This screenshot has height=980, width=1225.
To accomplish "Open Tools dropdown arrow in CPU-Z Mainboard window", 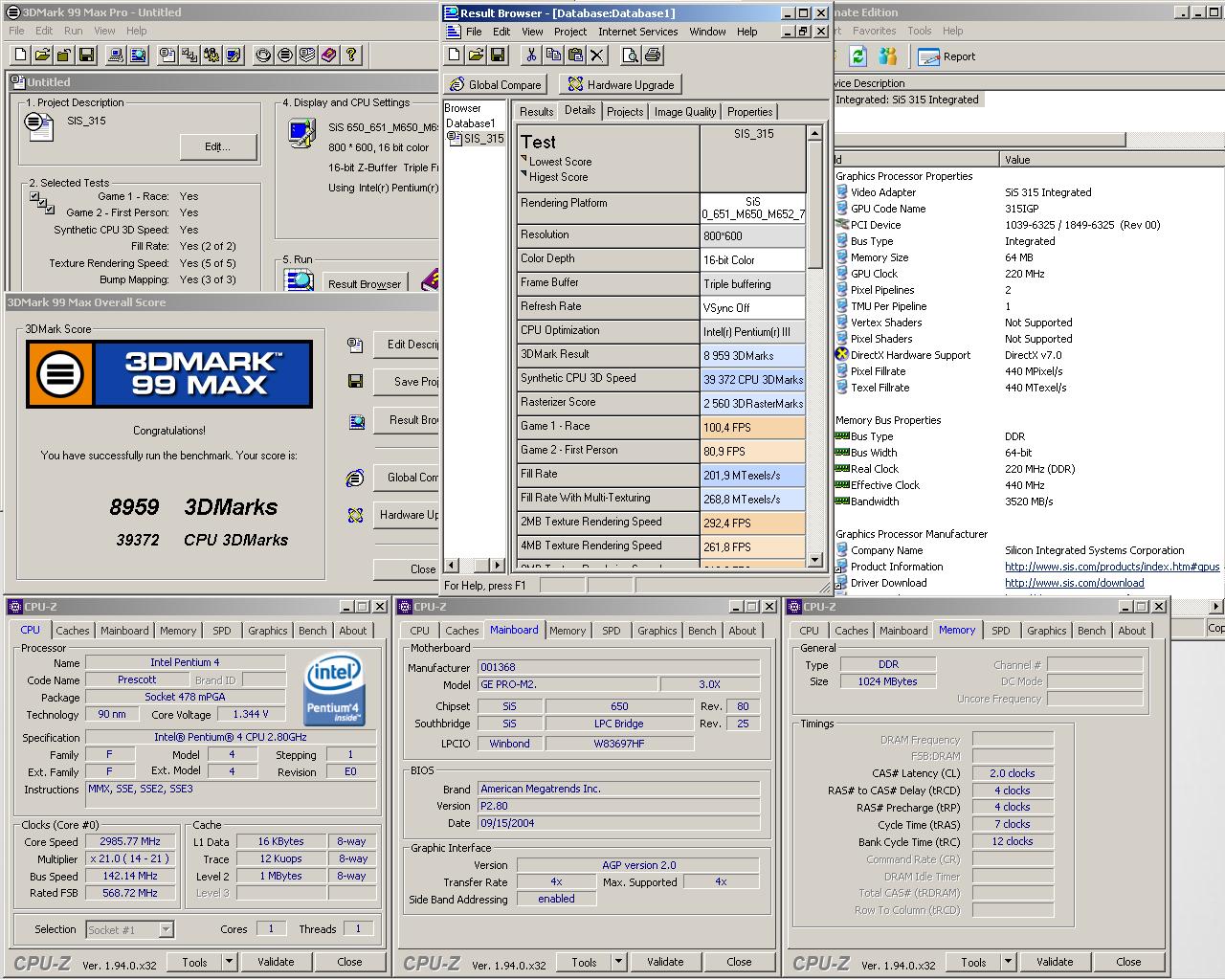I will pyautogui.click(x=619, y=962).
